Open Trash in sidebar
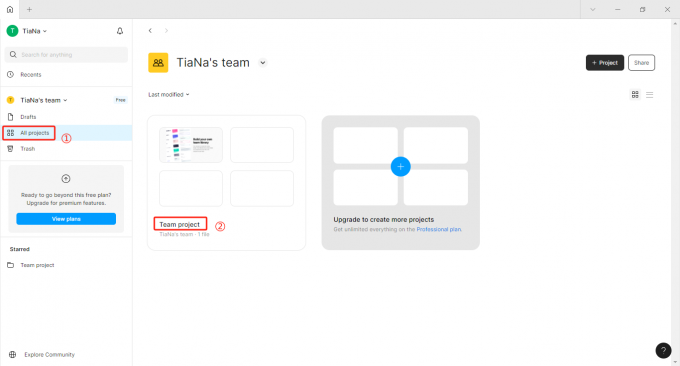680x366 pixels. pos(27,149)
